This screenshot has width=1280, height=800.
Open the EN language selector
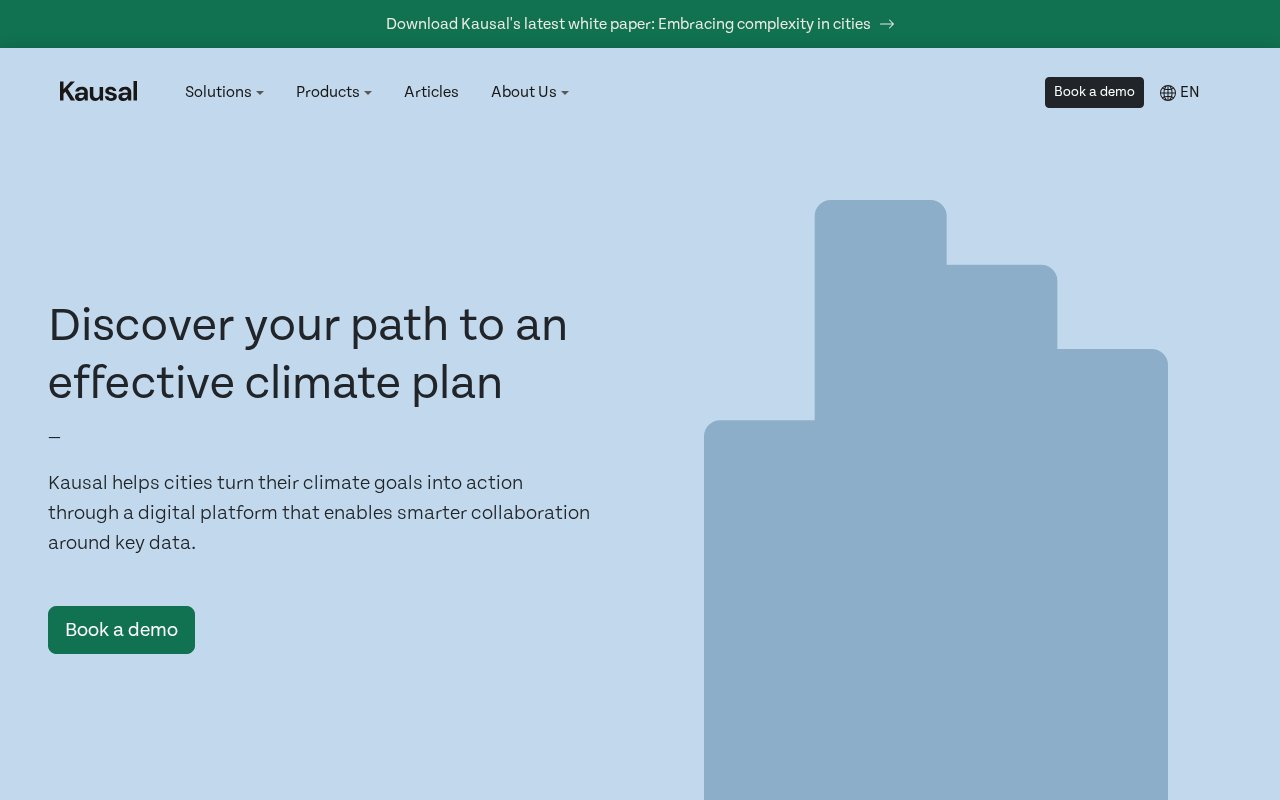pos(1180,93)
